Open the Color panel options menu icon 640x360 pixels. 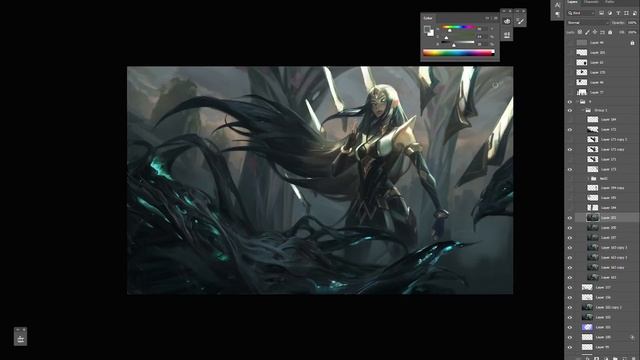[x=495, y=18]
